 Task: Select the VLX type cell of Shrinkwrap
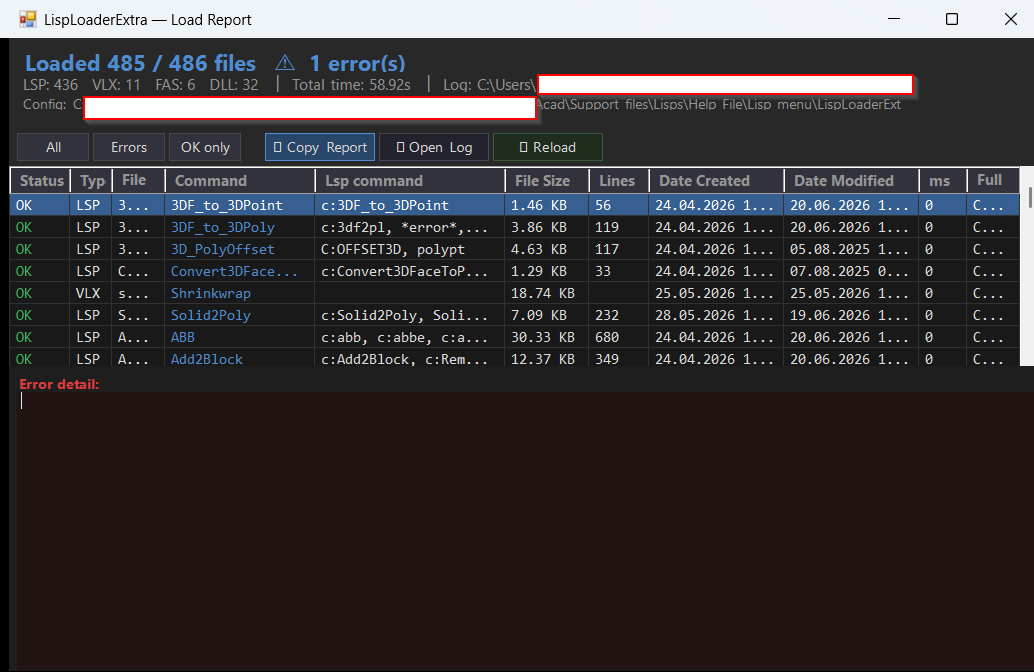click(88, 293)
